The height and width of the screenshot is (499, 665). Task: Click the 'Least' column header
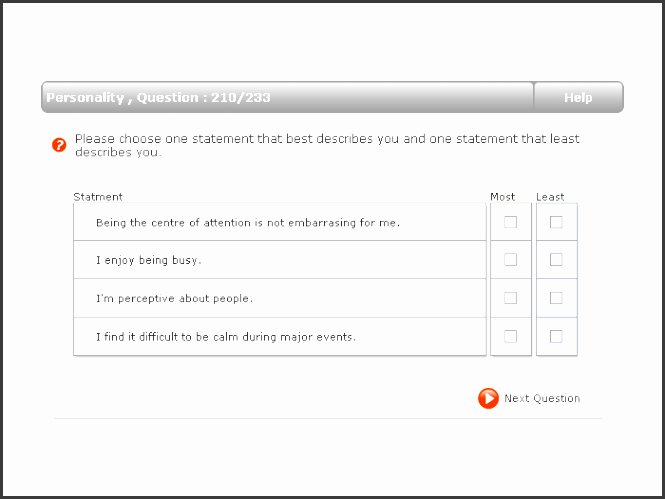click(x=550, y=197)
